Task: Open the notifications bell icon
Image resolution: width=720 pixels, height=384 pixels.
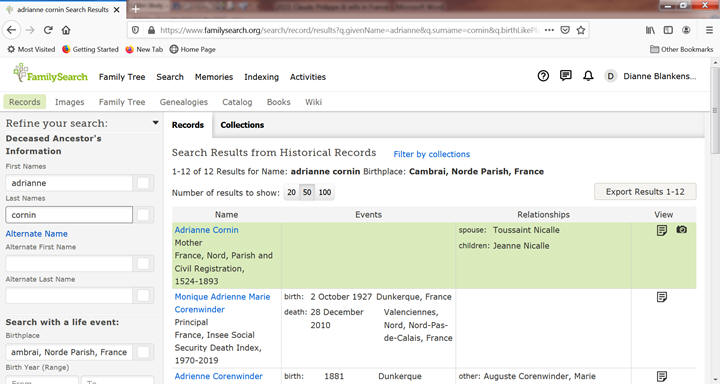Action: coord(588,76)
